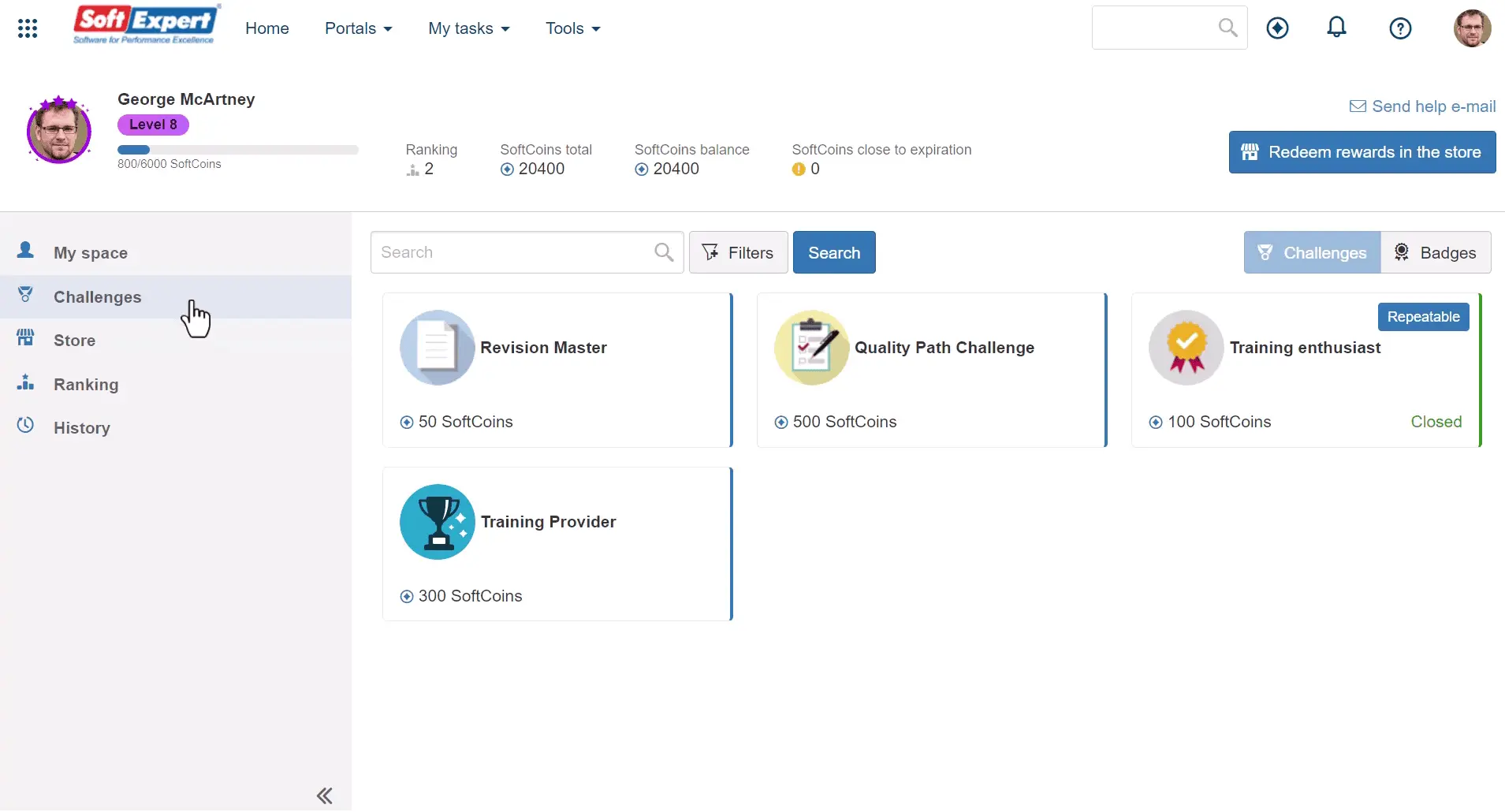Expand the My tasks dropdown
1505x812 pixels.
pos(468,28)
